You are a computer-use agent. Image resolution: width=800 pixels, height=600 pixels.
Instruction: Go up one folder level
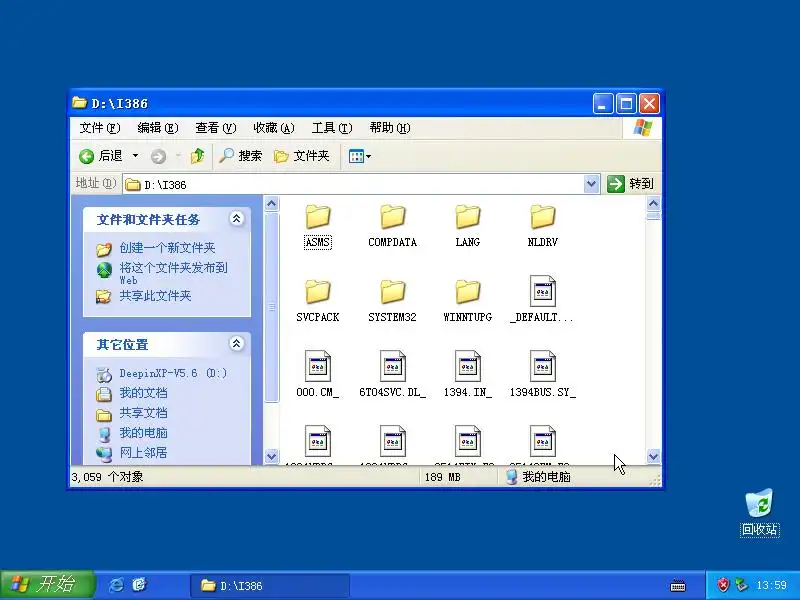click(x=197, y=156)
